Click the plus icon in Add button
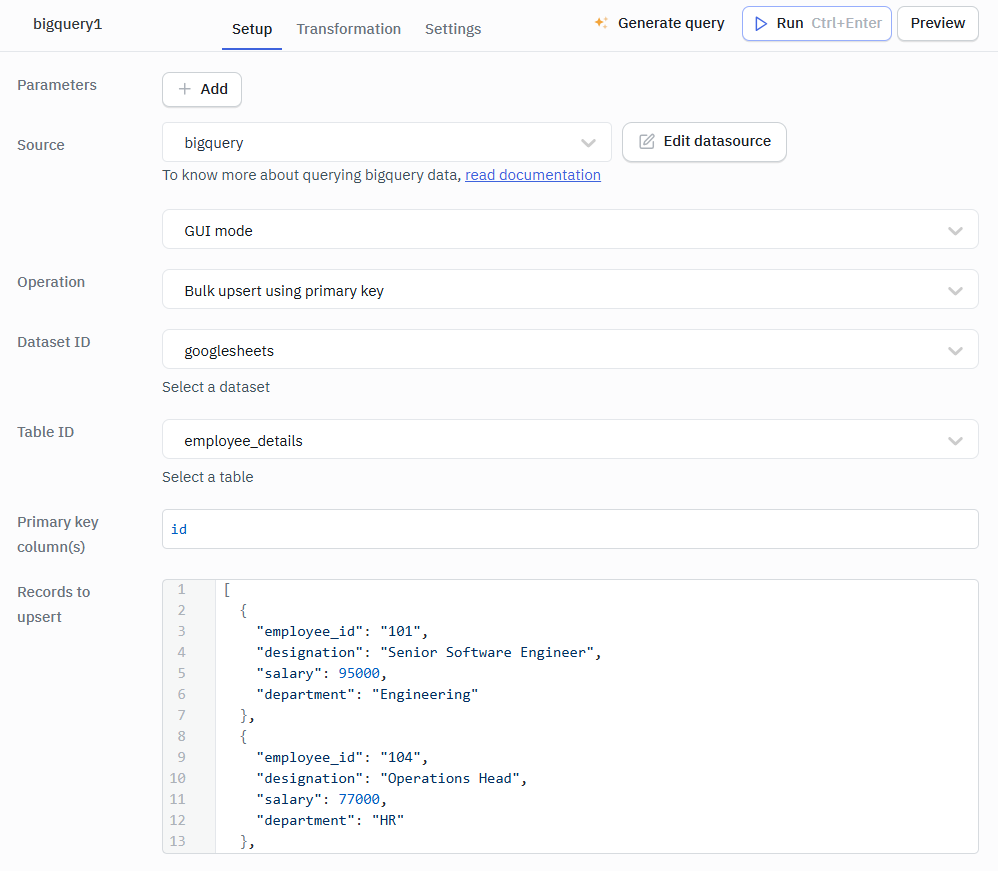The width and height of the screenshot is (998, 871). (185, 89)
